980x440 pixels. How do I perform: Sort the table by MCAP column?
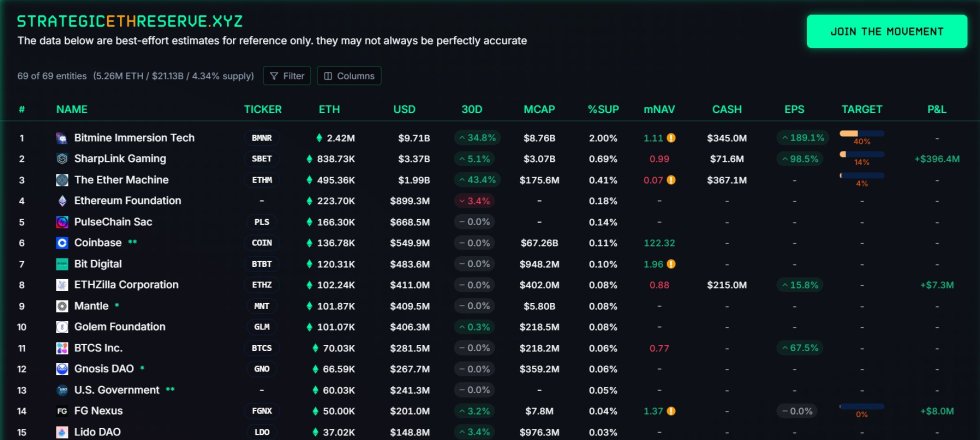[539, 109]
